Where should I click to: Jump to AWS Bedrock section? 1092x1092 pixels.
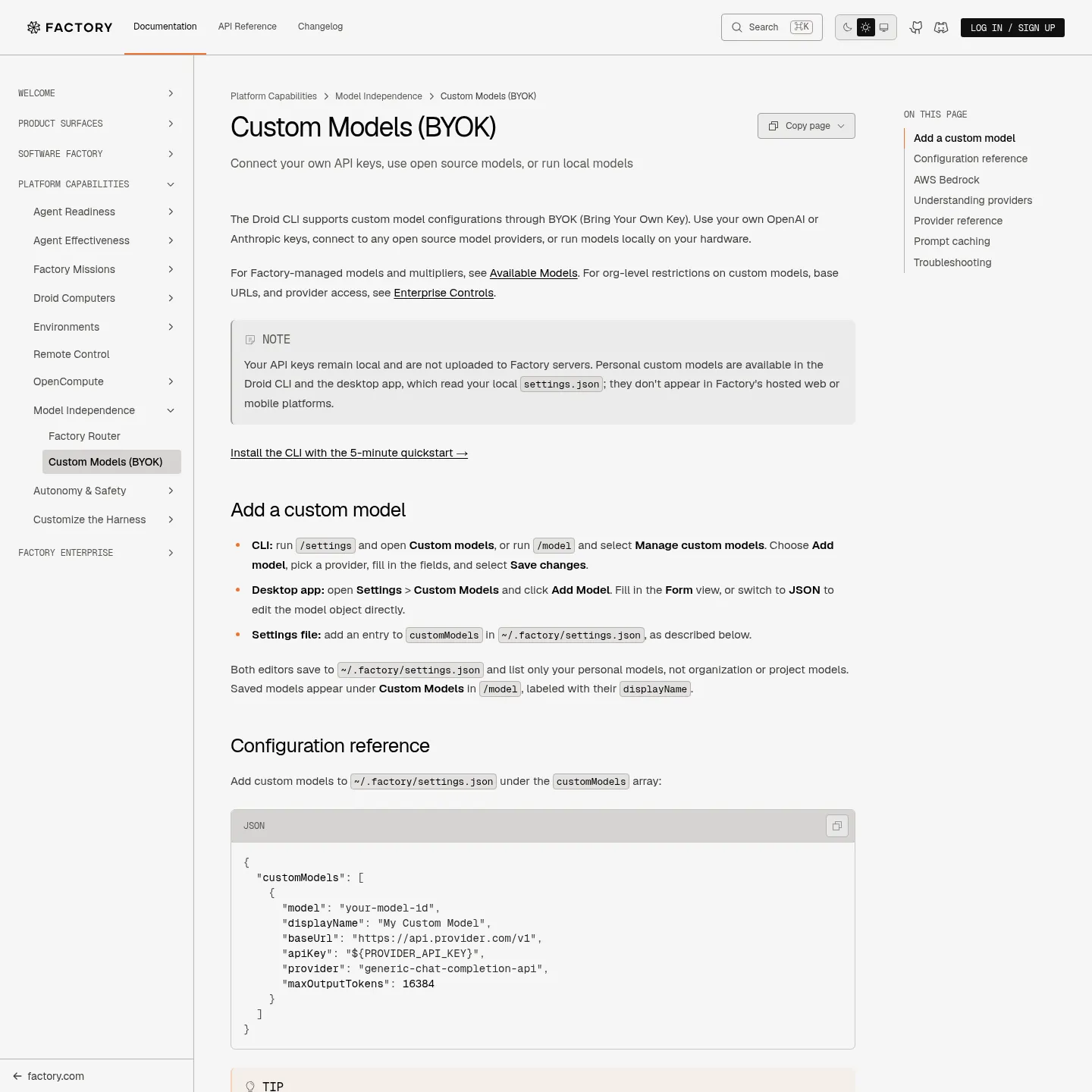pos(946,180)
